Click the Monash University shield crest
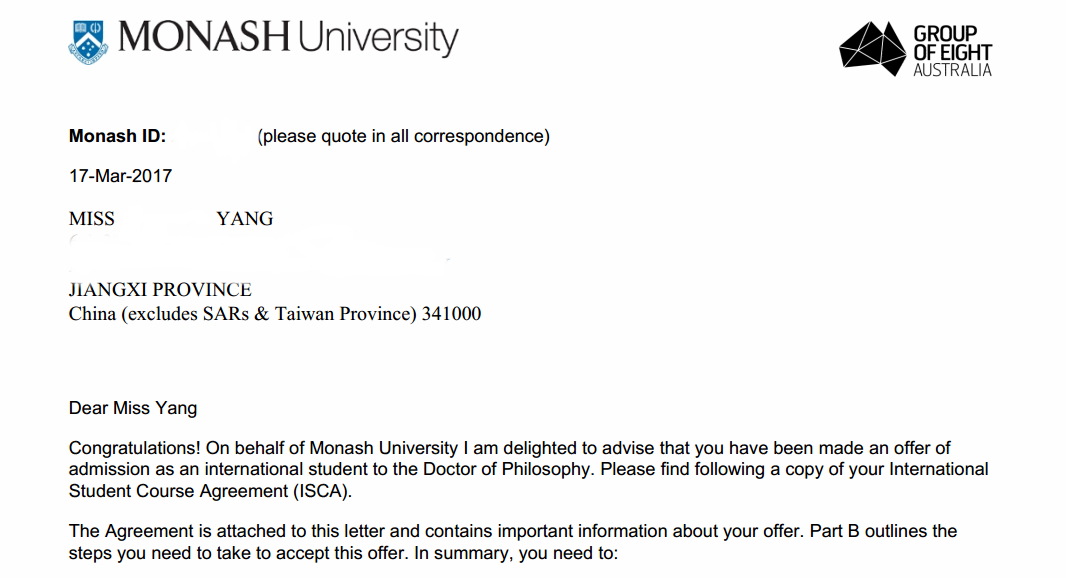 88,42
